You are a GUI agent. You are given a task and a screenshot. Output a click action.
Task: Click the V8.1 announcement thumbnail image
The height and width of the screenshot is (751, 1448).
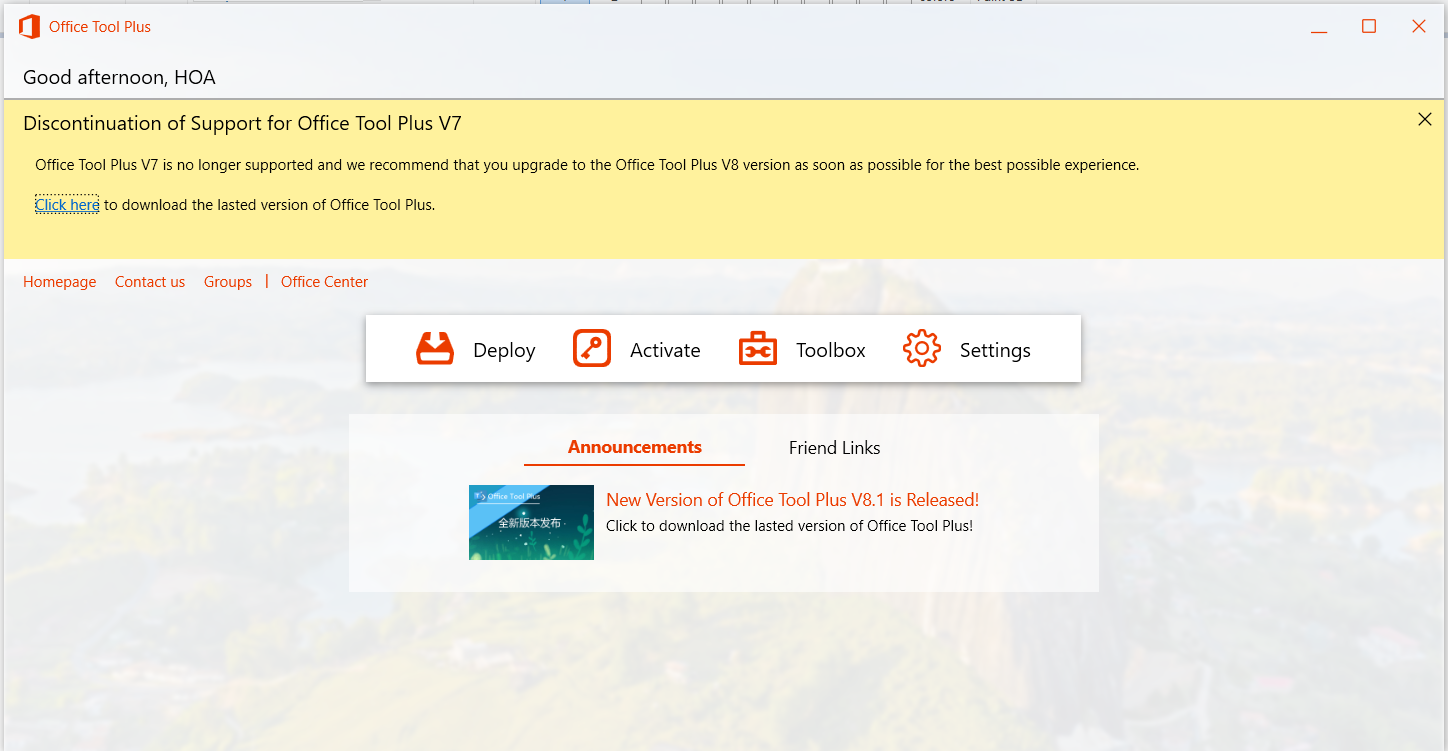(x=531, y=522)
